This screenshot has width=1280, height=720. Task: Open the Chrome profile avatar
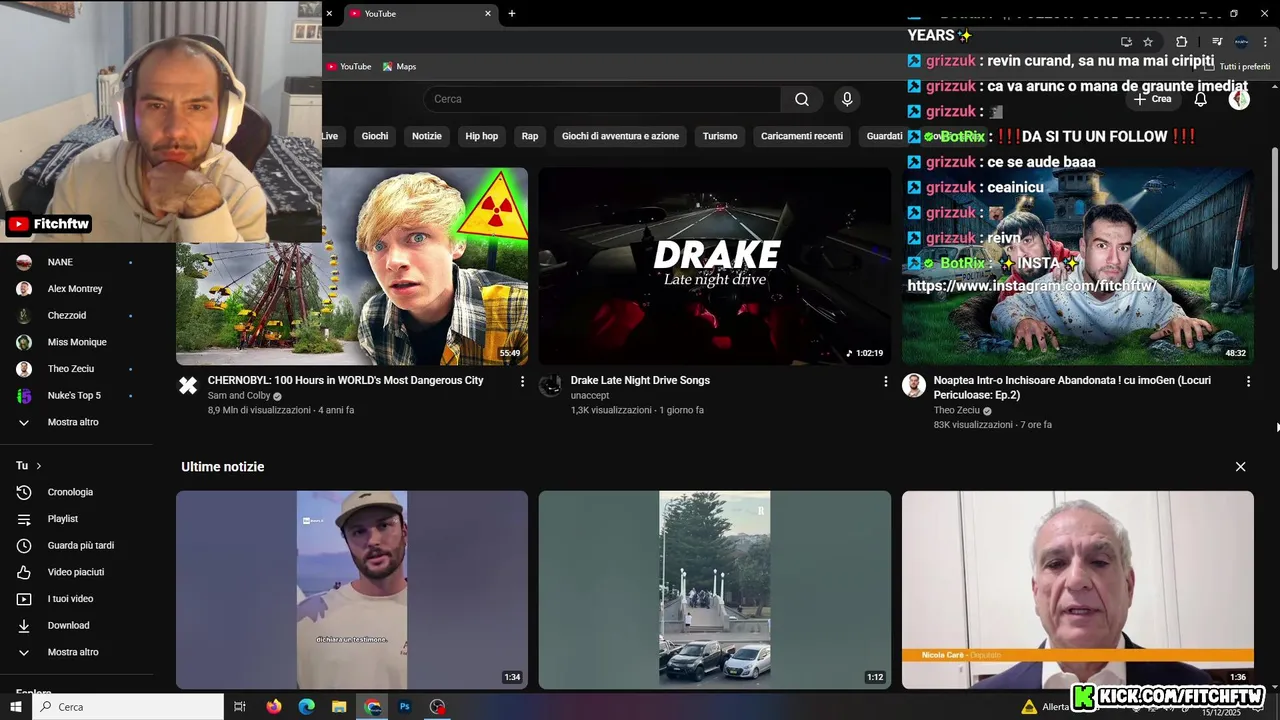[1241, 42]
